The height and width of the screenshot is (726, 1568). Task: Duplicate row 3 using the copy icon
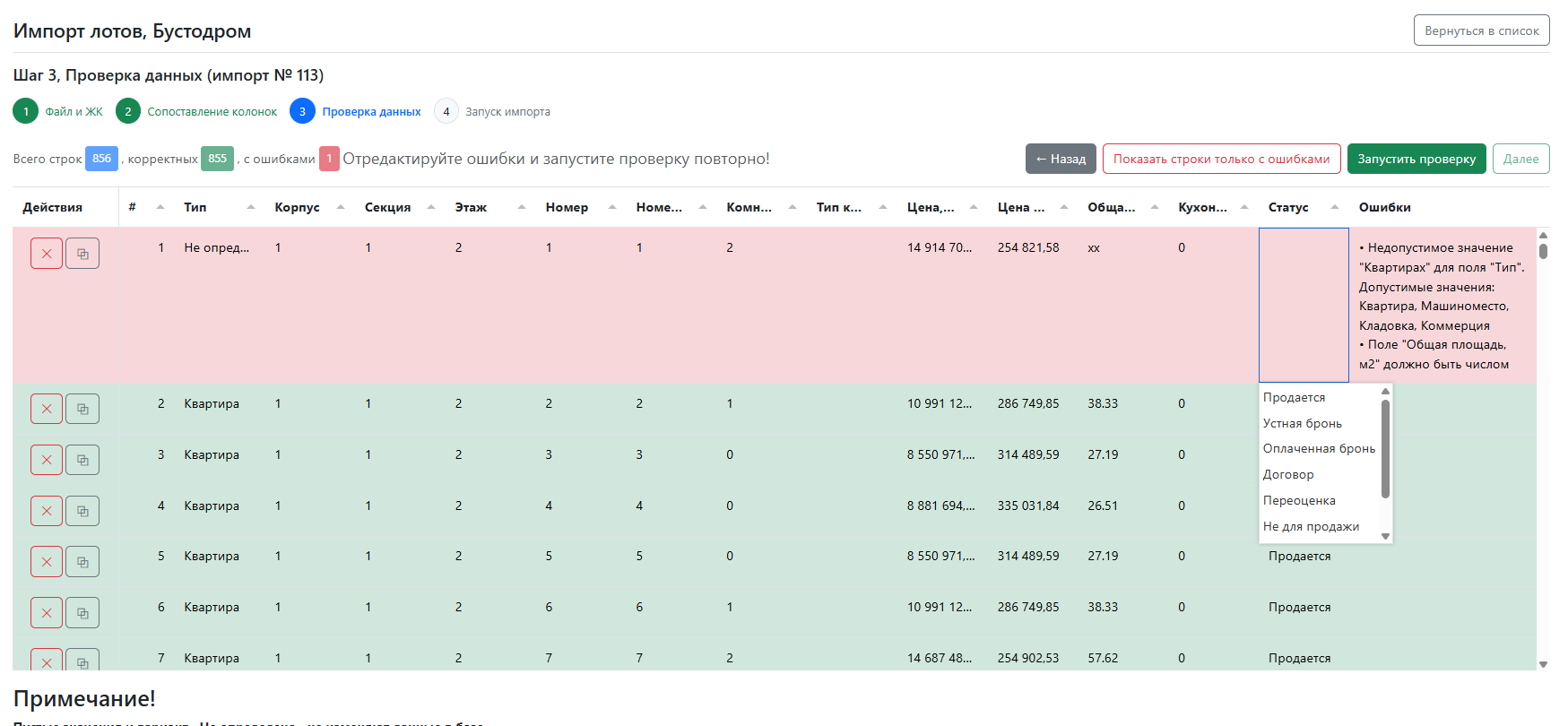point(82,460)
